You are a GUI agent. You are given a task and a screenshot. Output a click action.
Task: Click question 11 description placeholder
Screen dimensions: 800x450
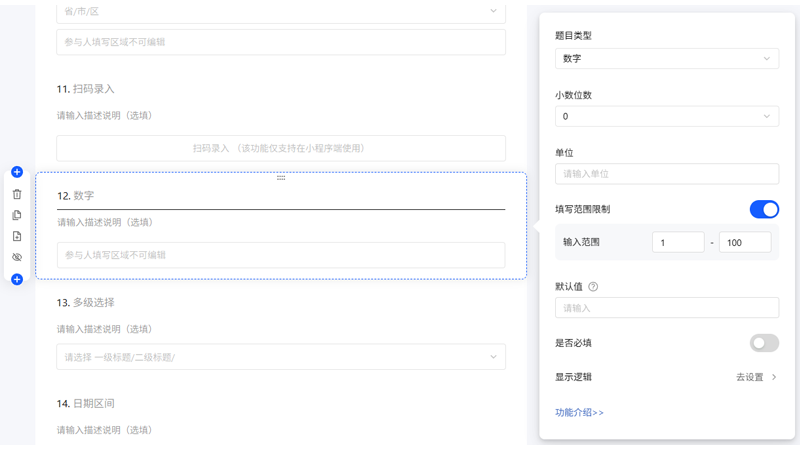pyautogui.click(x=104, y=115)
